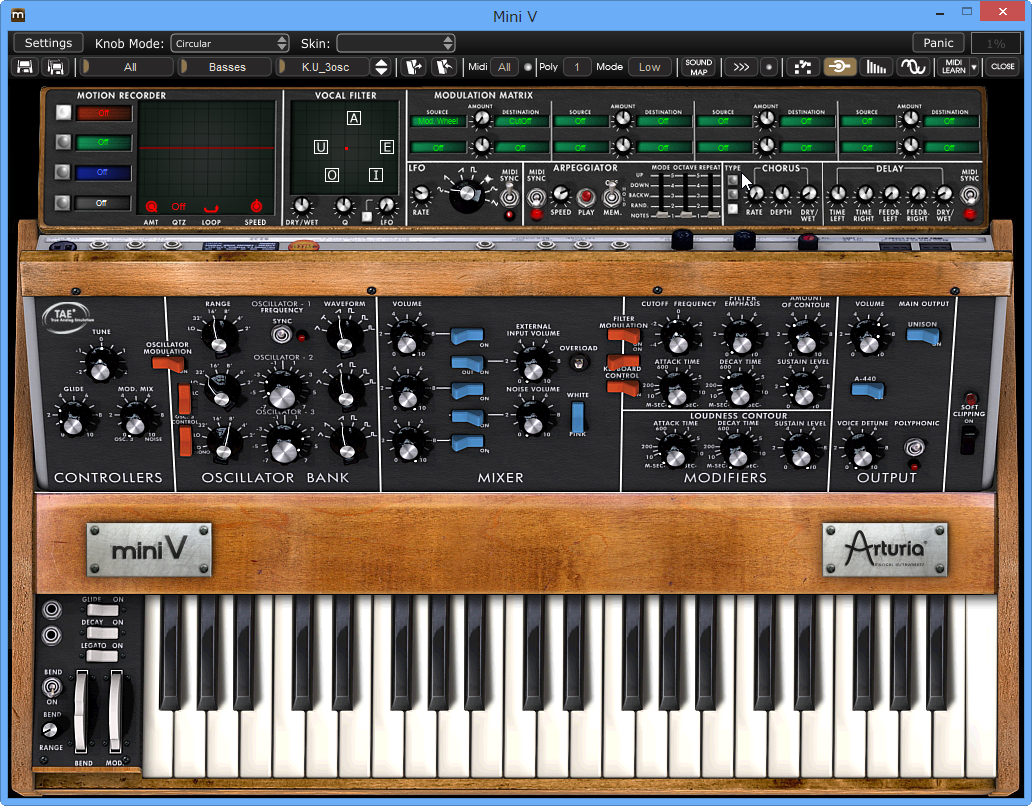Toggle the LFO MIDI Sync switch
Screen dimensions: 1032x806
[509, 195]
